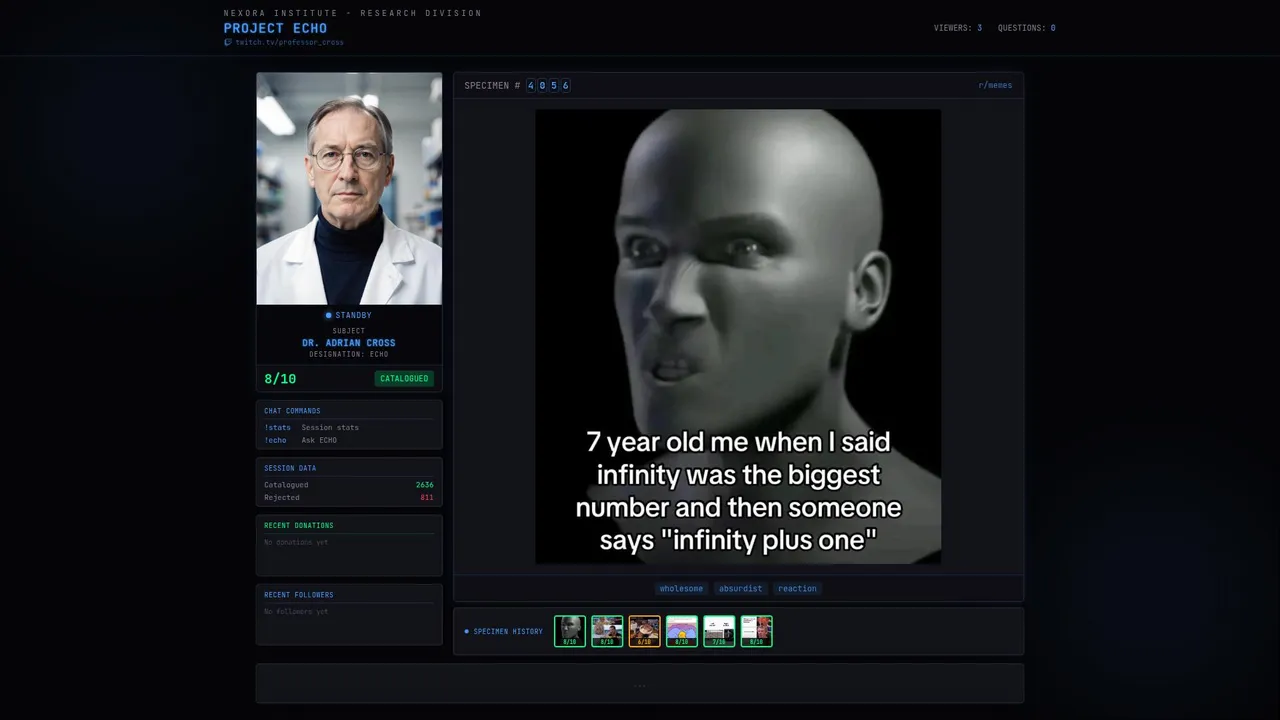Click specimen number digit box 5
Screen dimensions: 1280x720
pos(554,86)
